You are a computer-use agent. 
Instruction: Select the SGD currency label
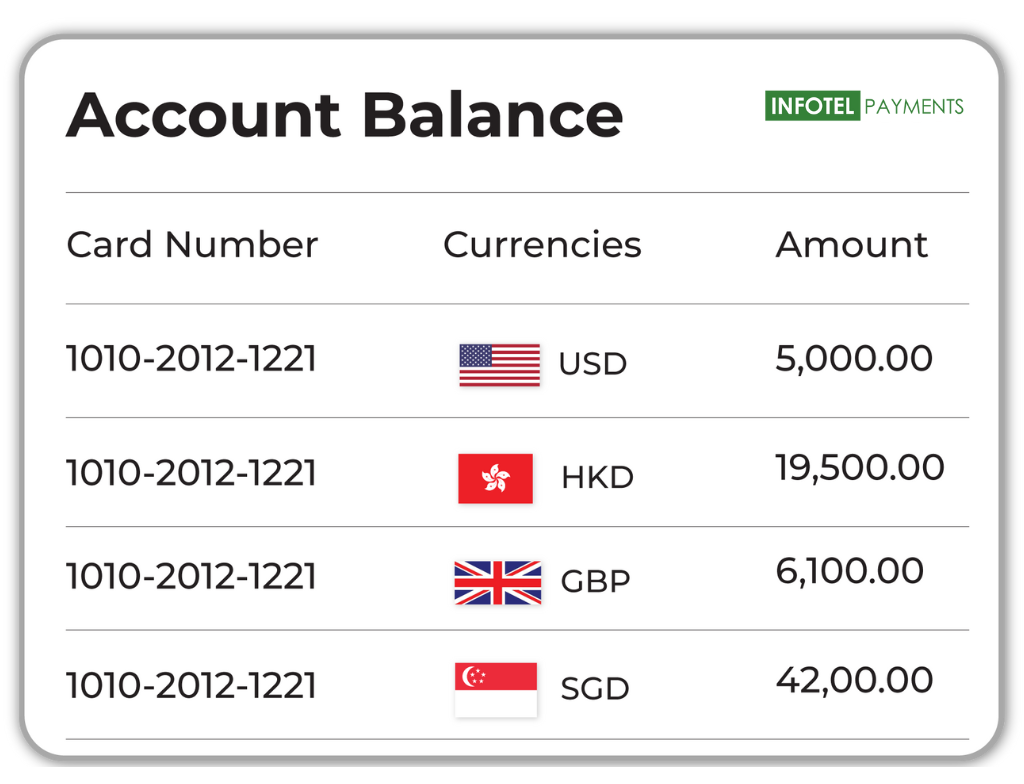595,689
